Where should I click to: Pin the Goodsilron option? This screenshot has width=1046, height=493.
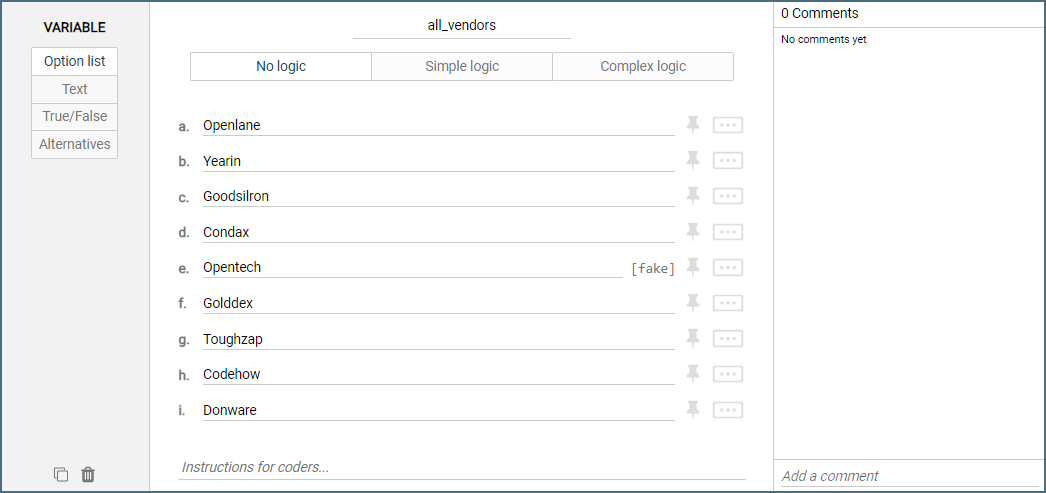692,196
